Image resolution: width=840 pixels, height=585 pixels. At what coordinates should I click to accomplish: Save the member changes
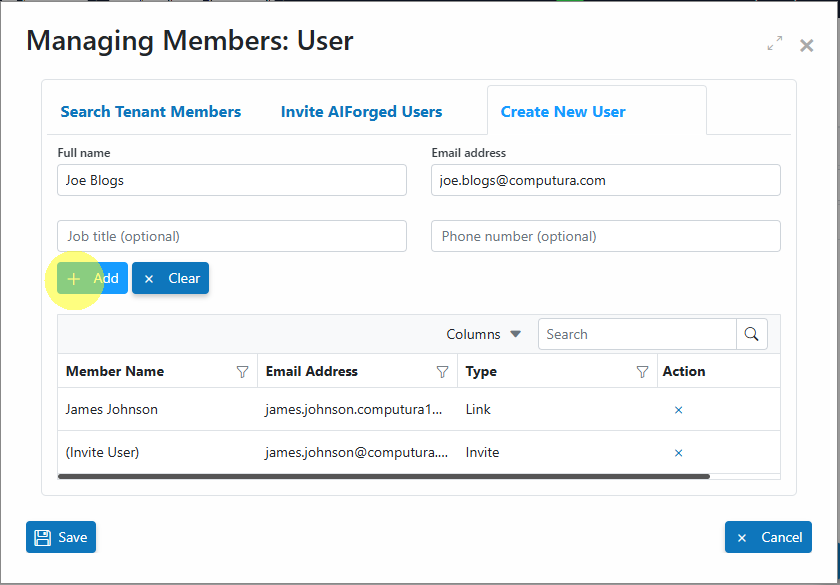[x=61, y=537]
